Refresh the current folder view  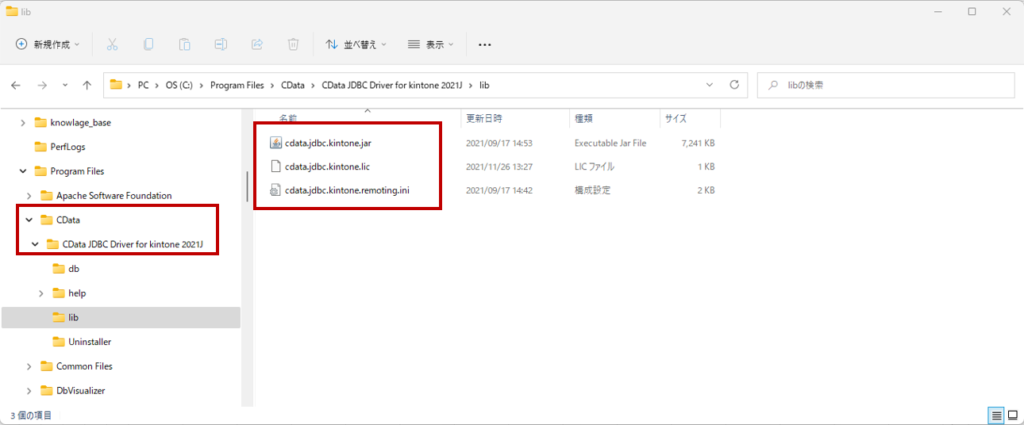click(734, 85)
